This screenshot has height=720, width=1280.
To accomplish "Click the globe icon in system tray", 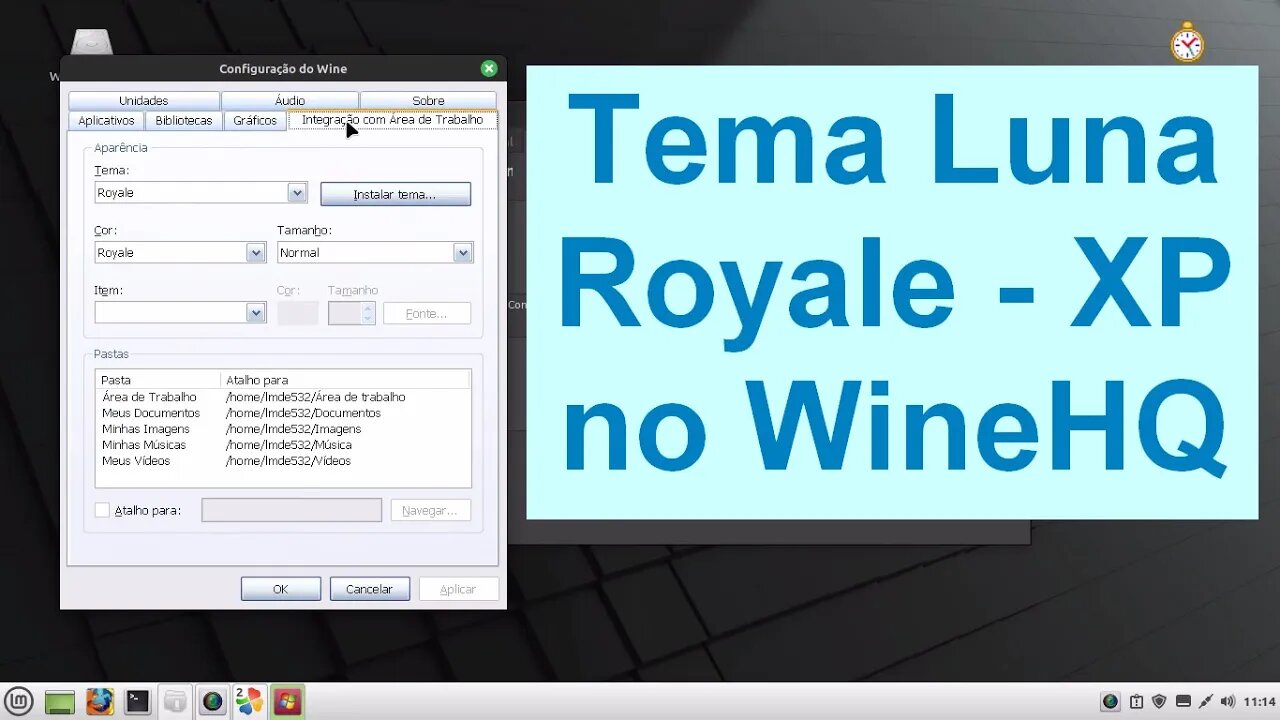I will tap(1110, 702).
